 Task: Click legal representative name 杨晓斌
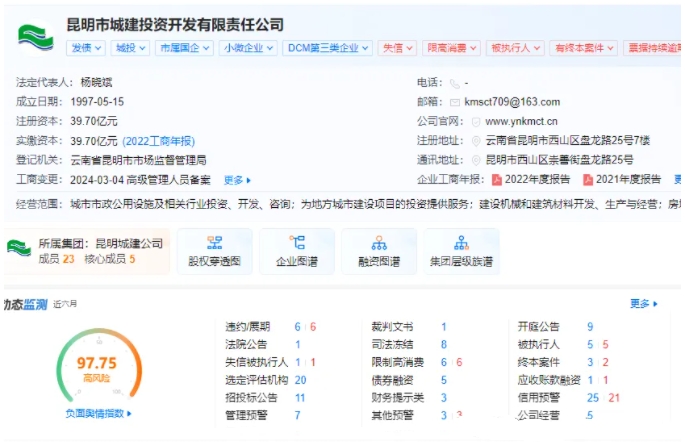97,83
